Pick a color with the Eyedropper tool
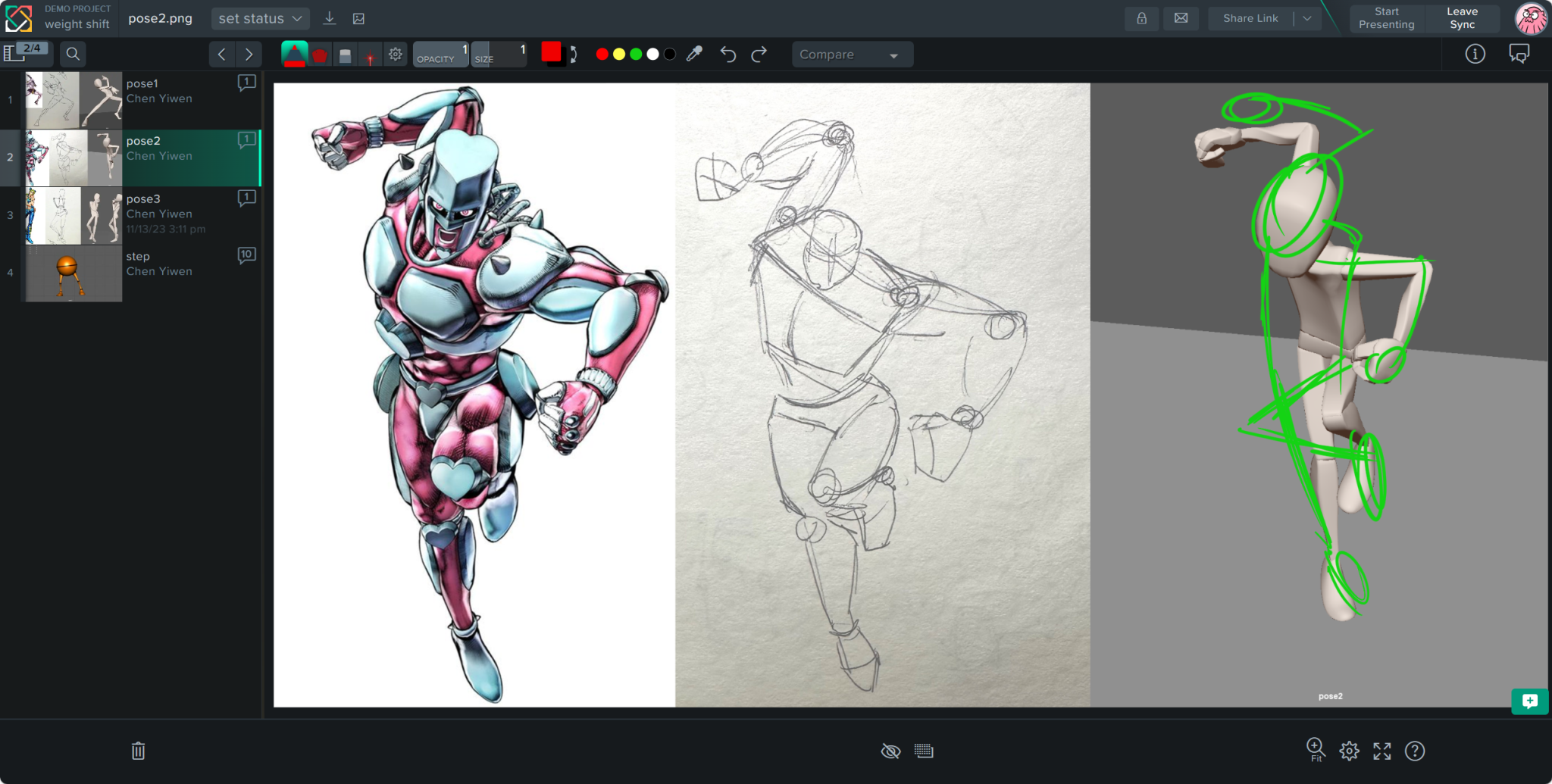 point(694,54)
